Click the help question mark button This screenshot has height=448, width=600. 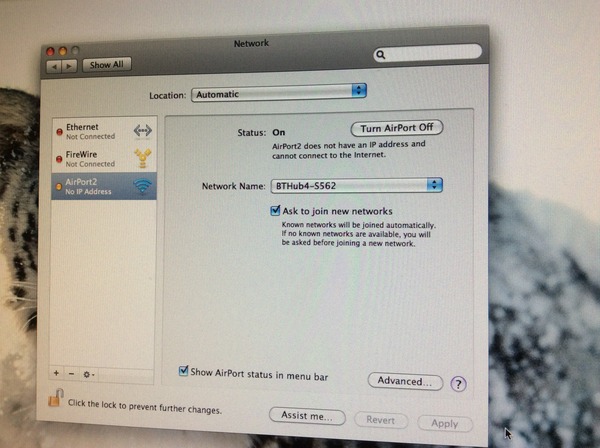click(458, 383)
